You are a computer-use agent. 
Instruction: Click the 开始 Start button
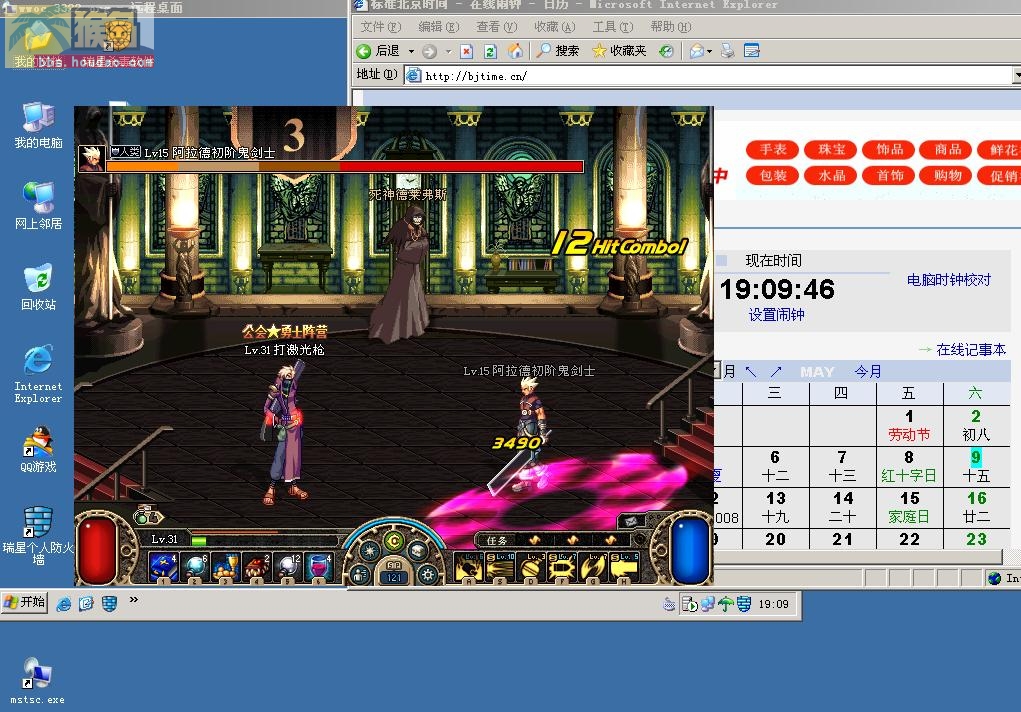tap(24, 602)
